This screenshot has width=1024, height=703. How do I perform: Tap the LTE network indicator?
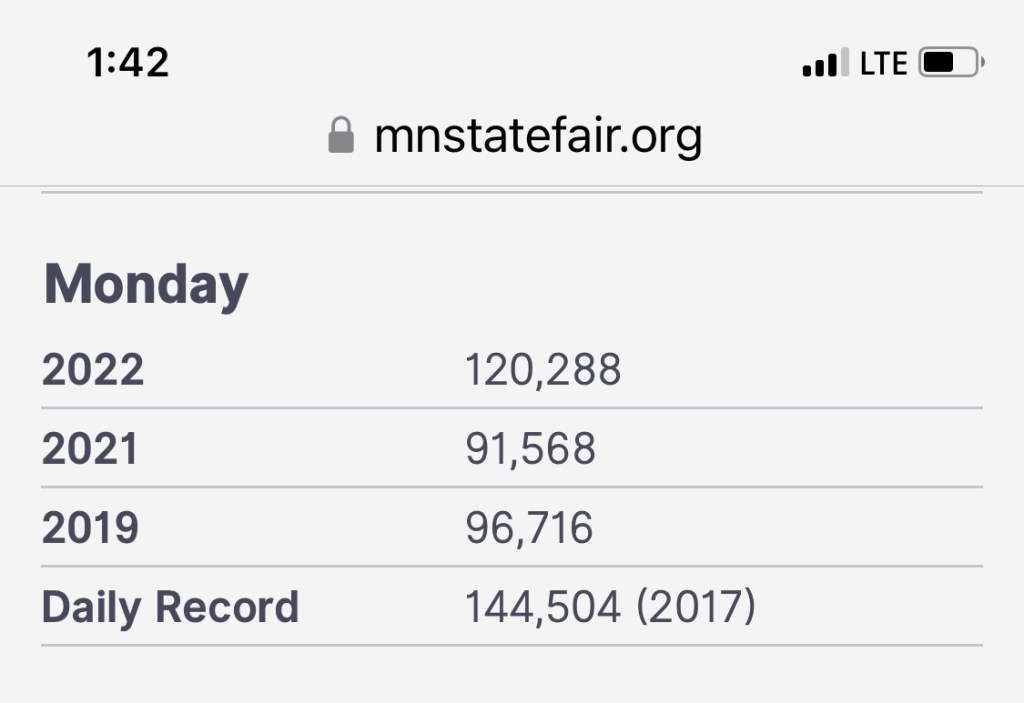[883, 64]
